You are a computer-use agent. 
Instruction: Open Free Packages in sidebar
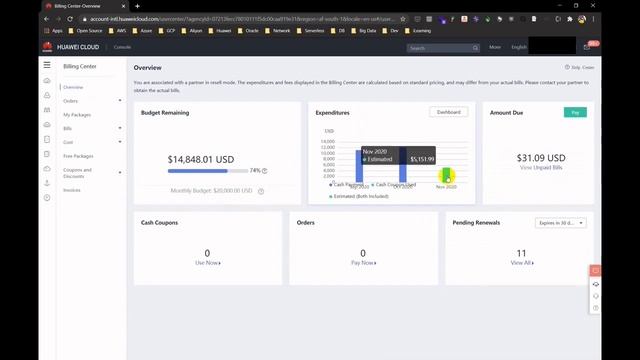click(x=78, y=156)
